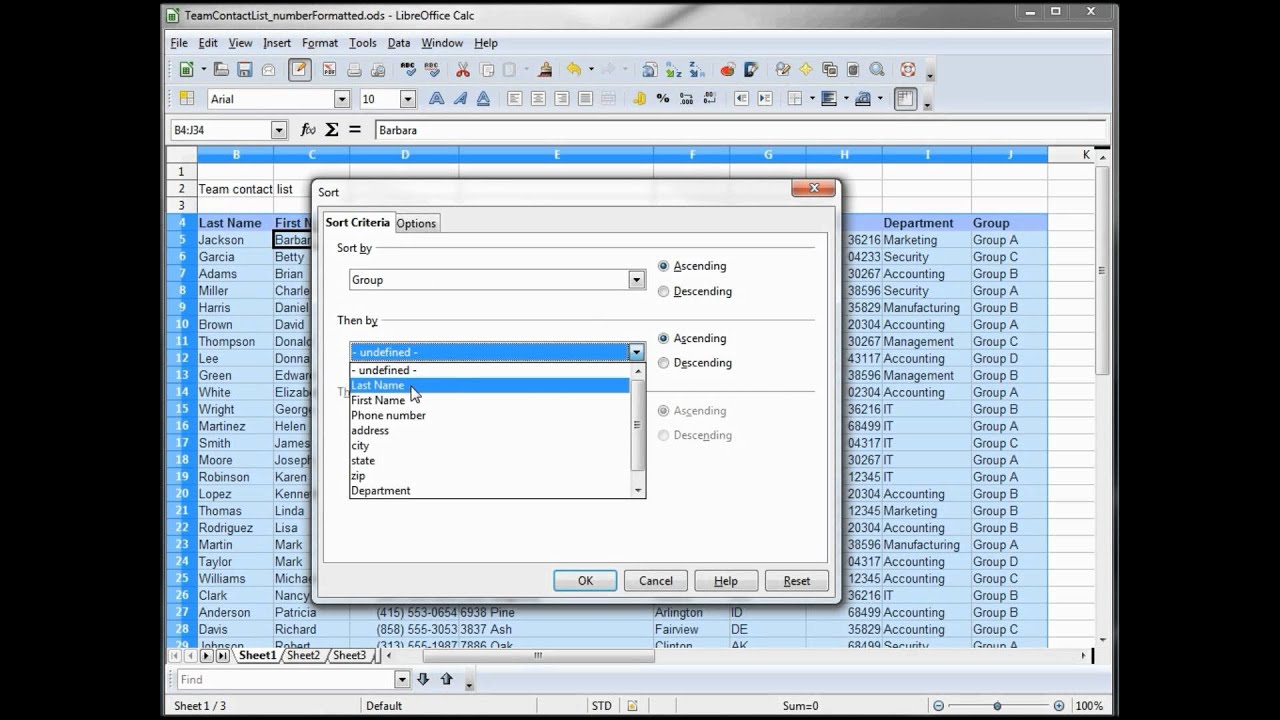Select the Sort Criteria tab
Screen dimensions: 1280x720
357,222
